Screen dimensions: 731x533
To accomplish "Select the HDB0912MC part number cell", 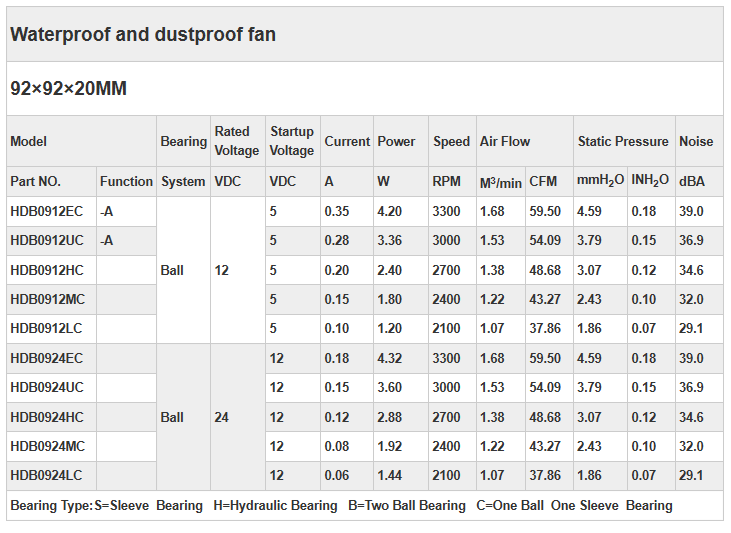I will [47, 299].
